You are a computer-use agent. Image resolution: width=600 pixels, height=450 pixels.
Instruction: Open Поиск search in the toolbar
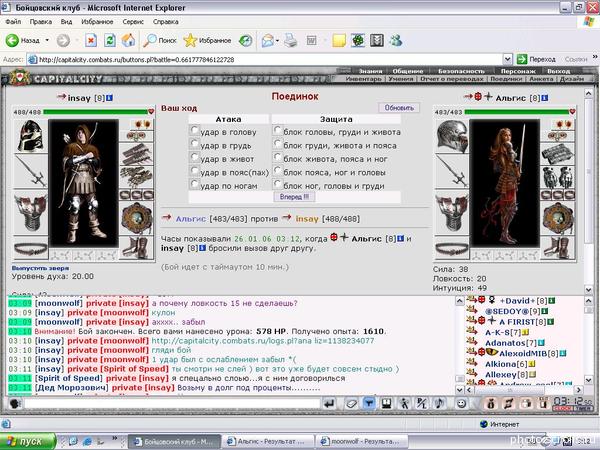(x=160, y=40)
